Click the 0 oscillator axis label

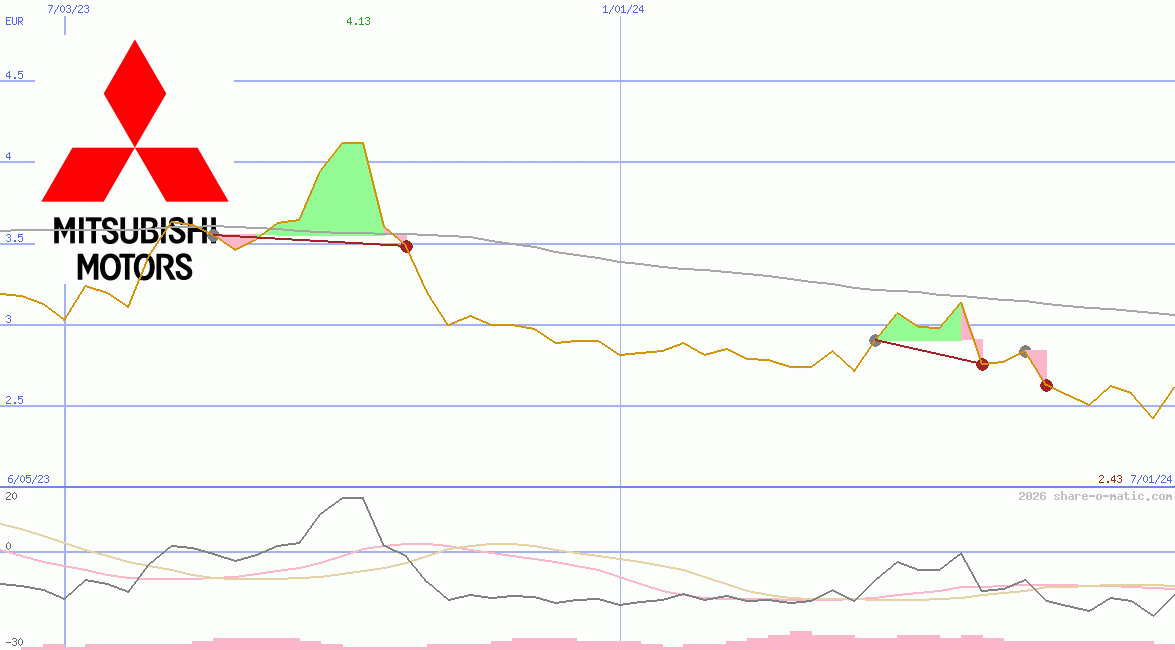(8, 547)
